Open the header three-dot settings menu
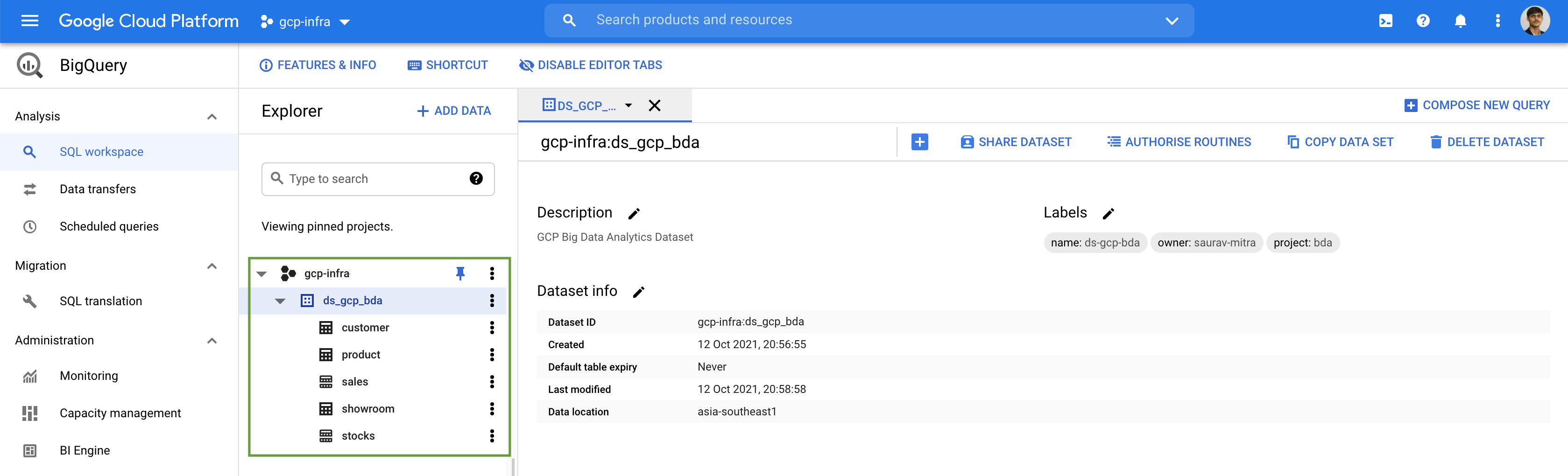The image size is (1568, 476). [x=1497, y=21]
